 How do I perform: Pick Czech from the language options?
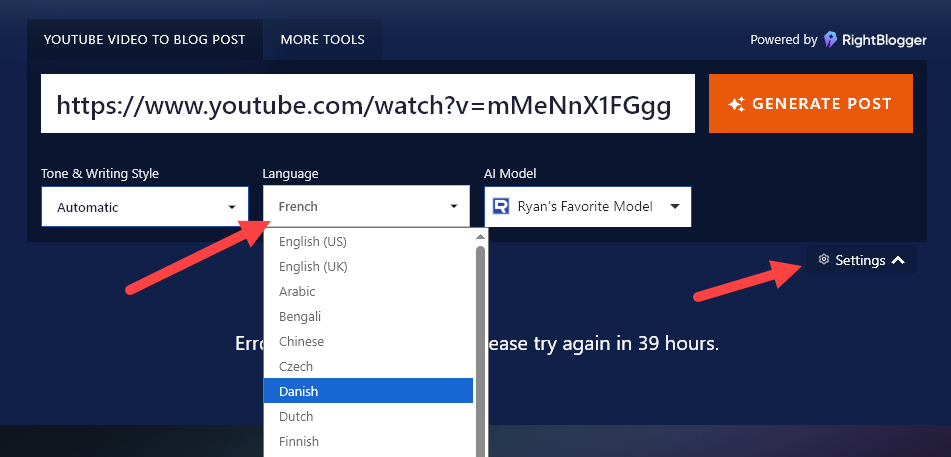[368, 367]
